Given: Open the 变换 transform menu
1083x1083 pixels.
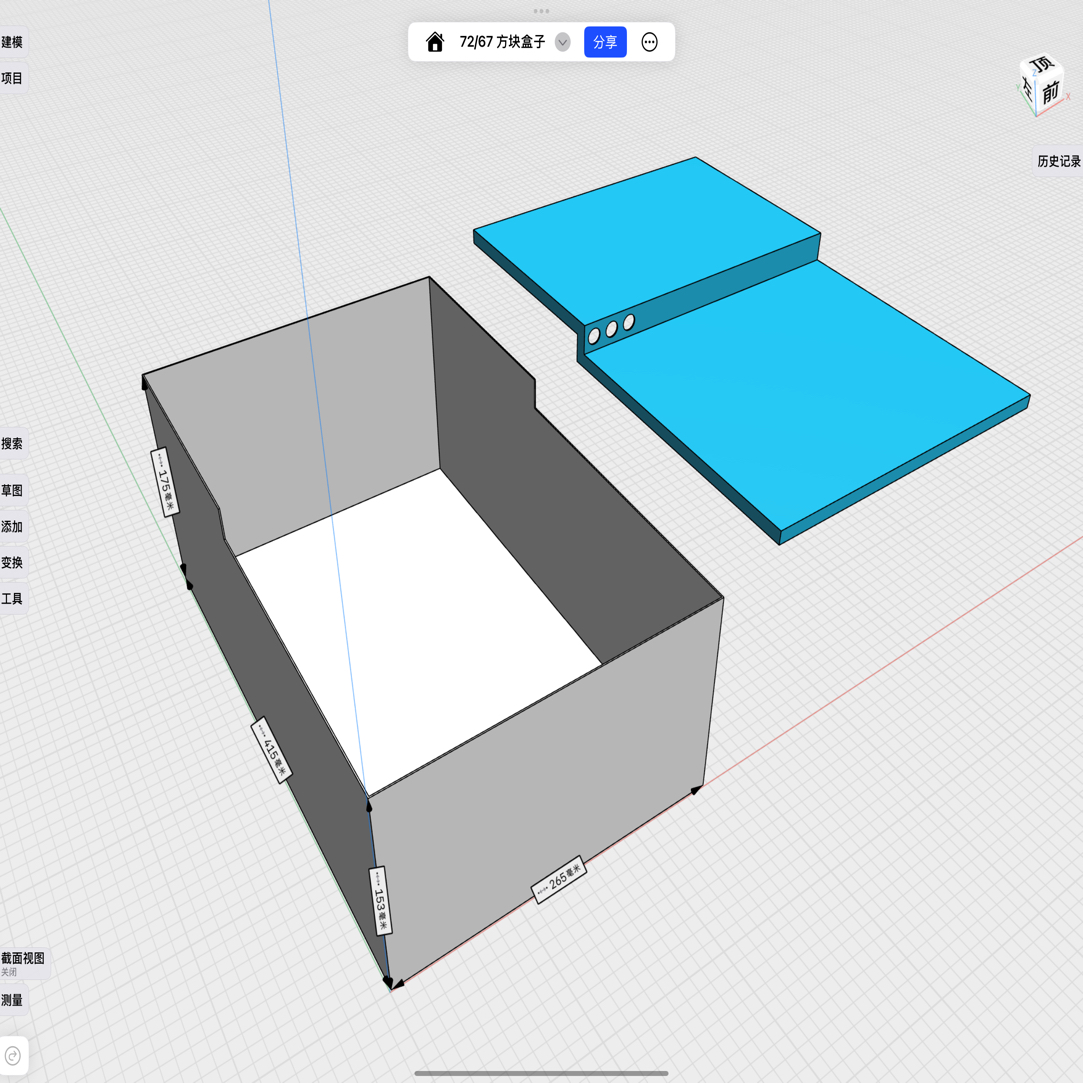Looking at the screenshot, I should [12, 563].
